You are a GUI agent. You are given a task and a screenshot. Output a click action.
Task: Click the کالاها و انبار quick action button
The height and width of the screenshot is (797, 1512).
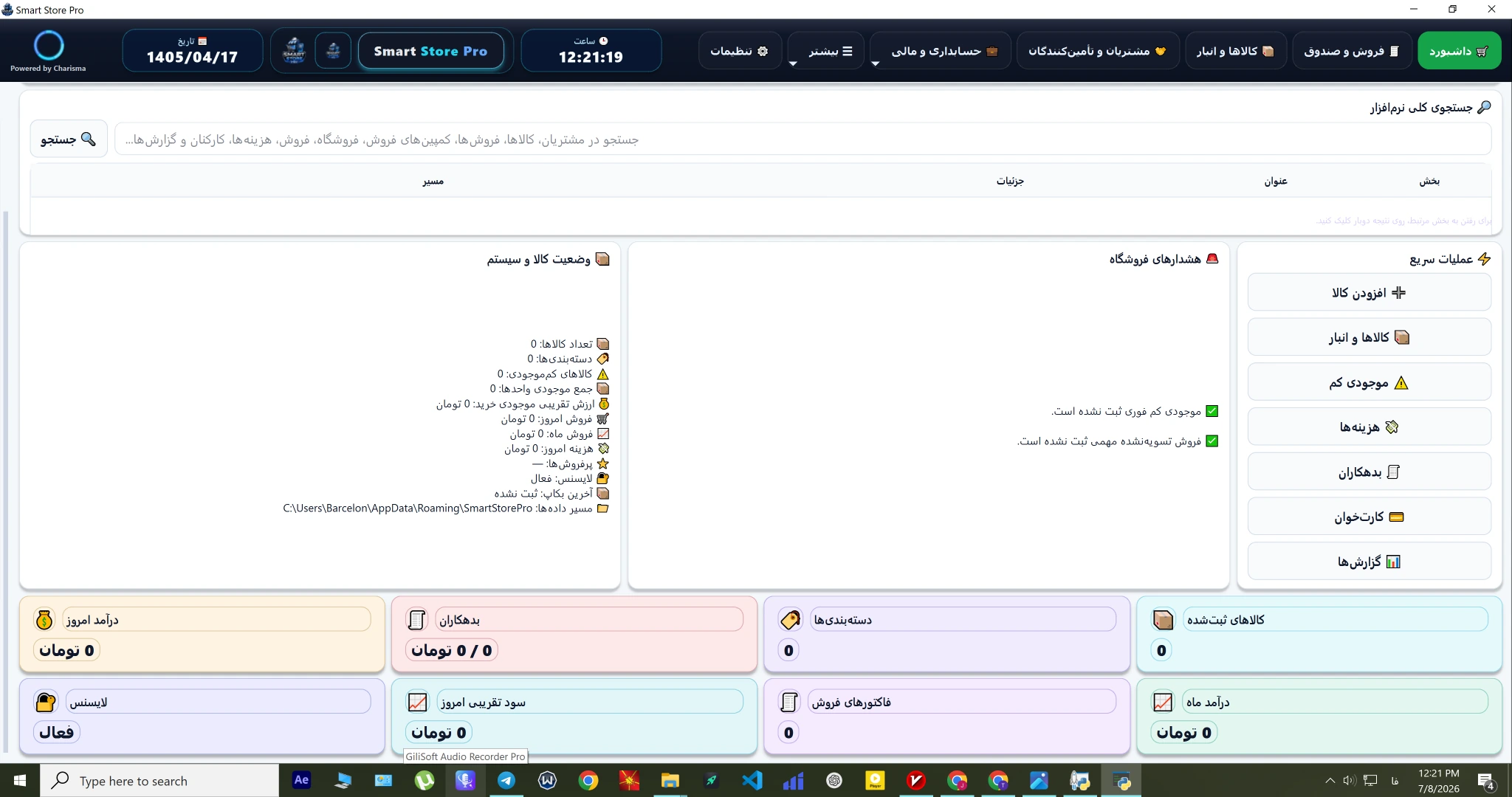pyautogui.click(x=1370, y=337)
